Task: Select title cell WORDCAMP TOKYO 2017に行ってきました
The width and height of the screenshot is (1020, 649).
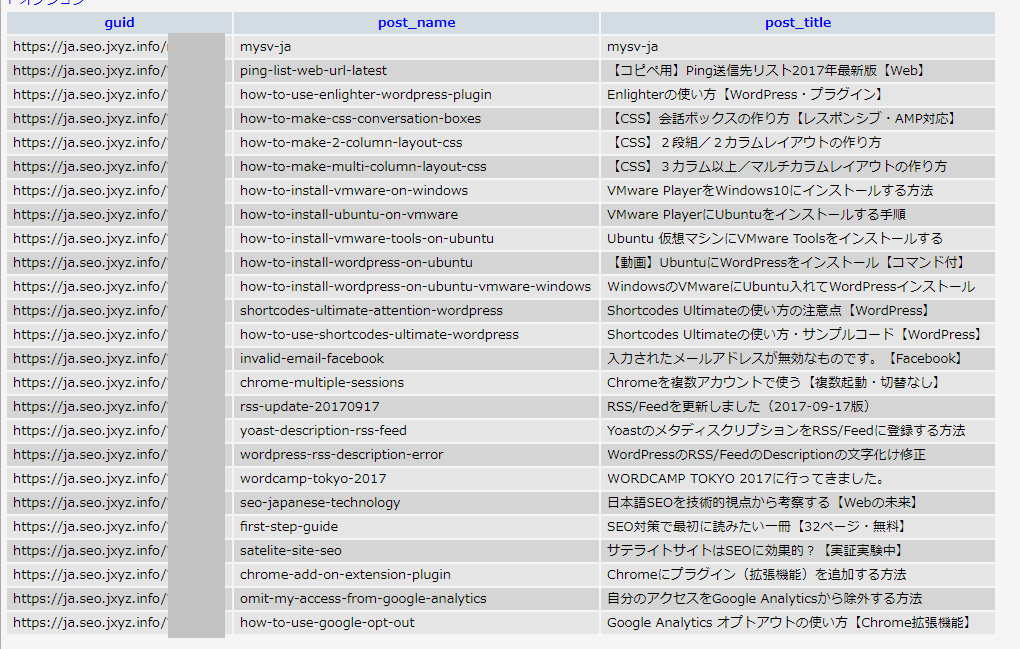Action: (x=745, y=479)
